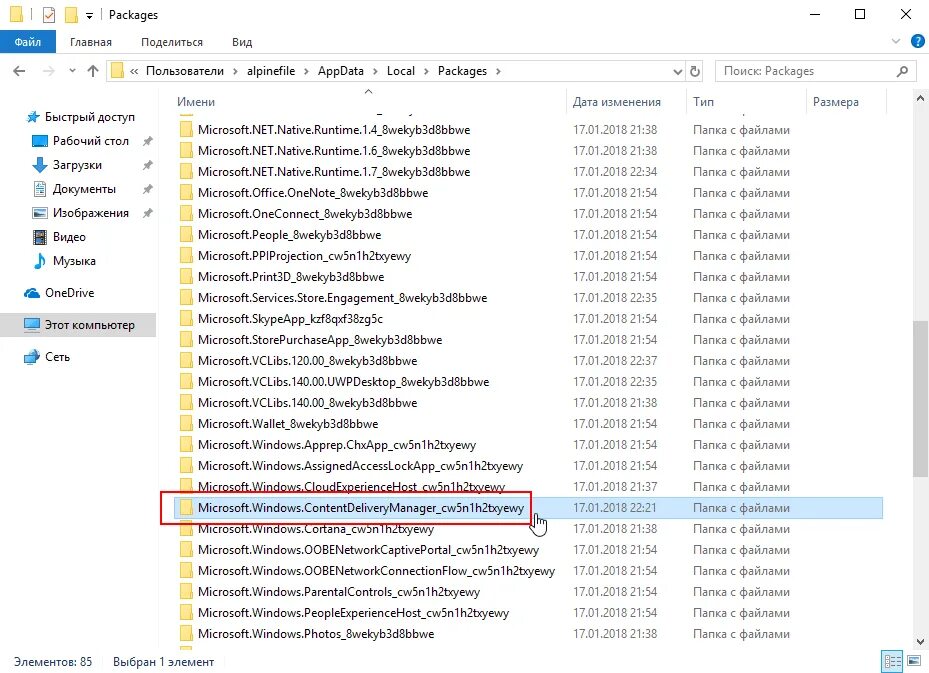Click the search magnifier icon
The image size is (929, 673).
tap(902, 71)
